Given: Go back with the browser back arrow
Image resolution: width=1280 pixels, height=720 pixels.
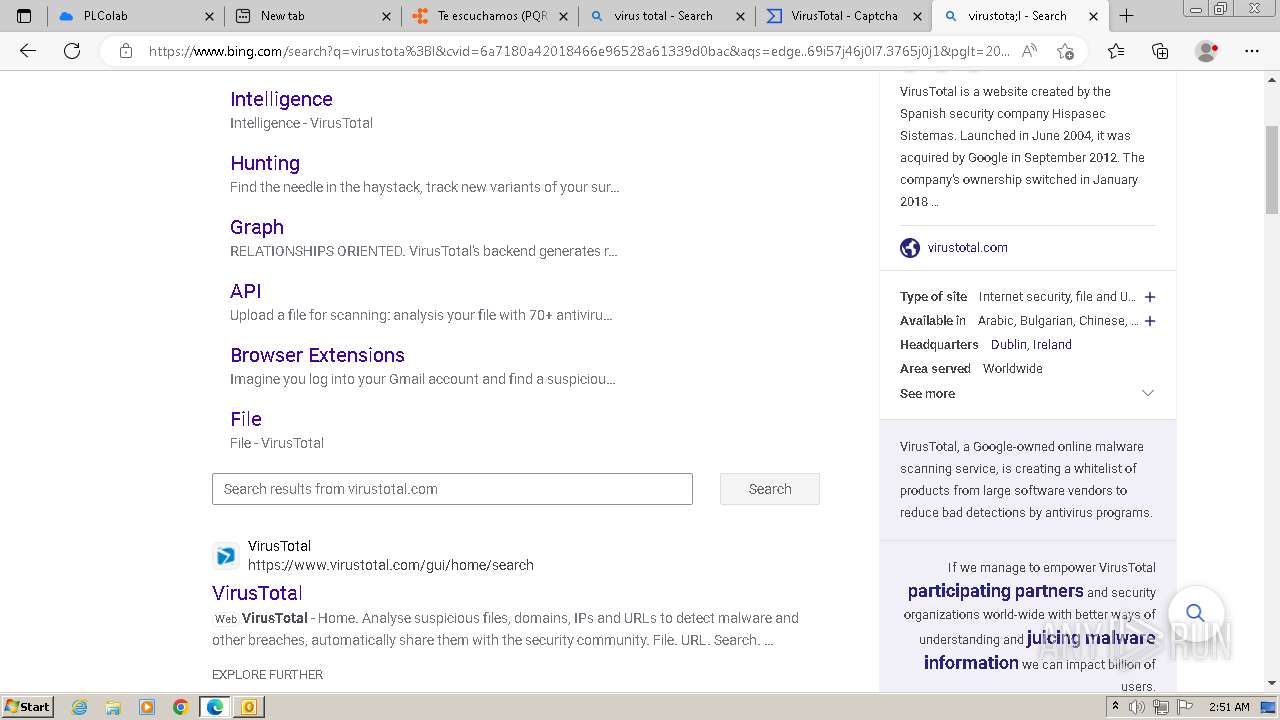Looking at the screenshot, I should tap(28, 51).
